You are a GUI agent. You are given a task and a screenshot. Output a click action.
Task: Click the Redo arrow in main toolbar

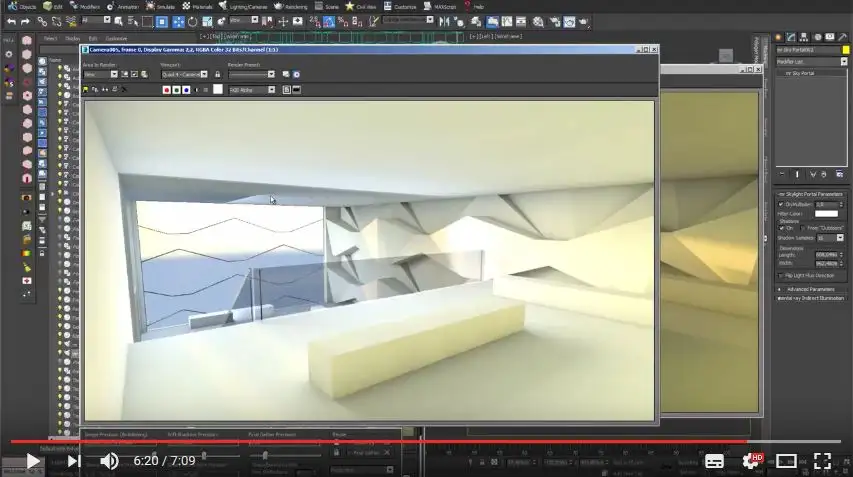coord(25,22)
